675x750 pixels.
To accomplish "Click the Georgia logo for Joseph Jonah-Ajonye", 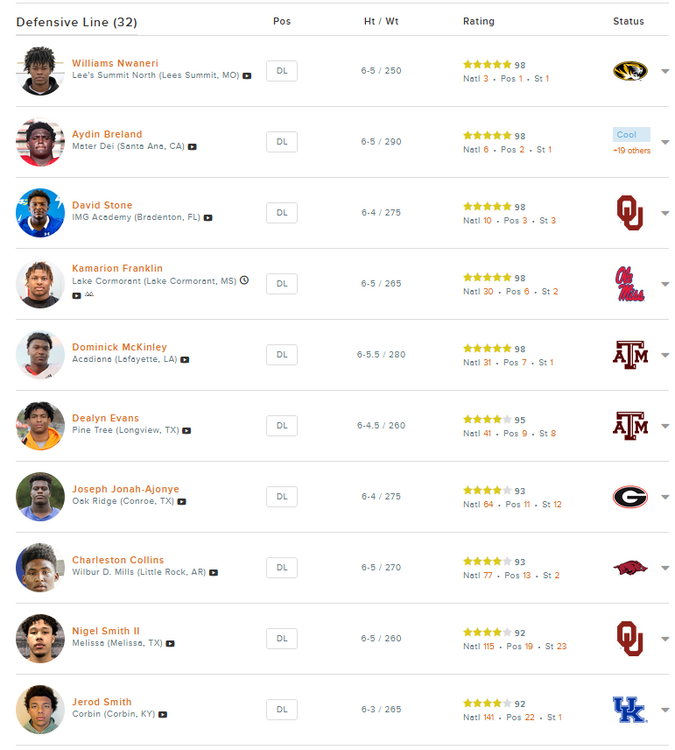I will pos(630,497).
